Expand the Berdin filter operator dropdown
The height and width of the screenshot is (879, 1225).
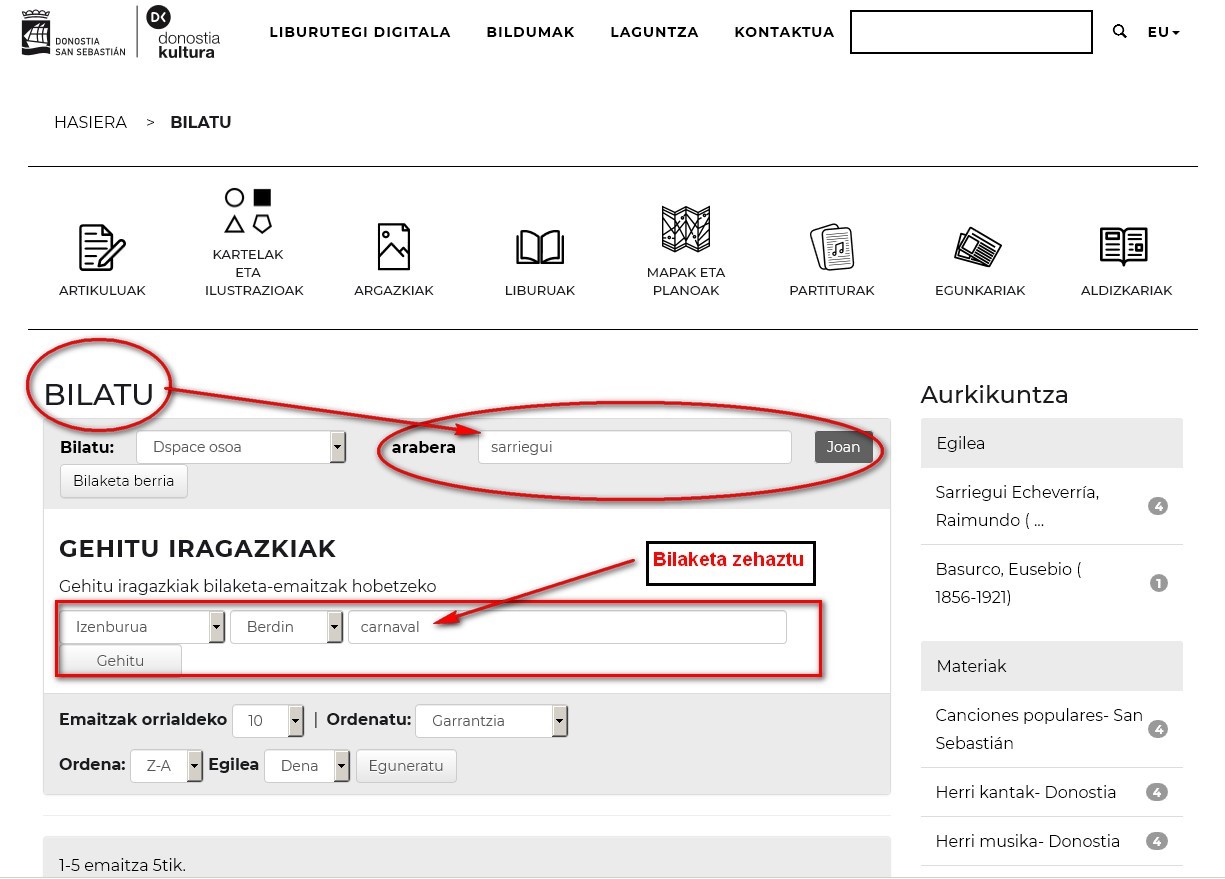tap(287, 627)
